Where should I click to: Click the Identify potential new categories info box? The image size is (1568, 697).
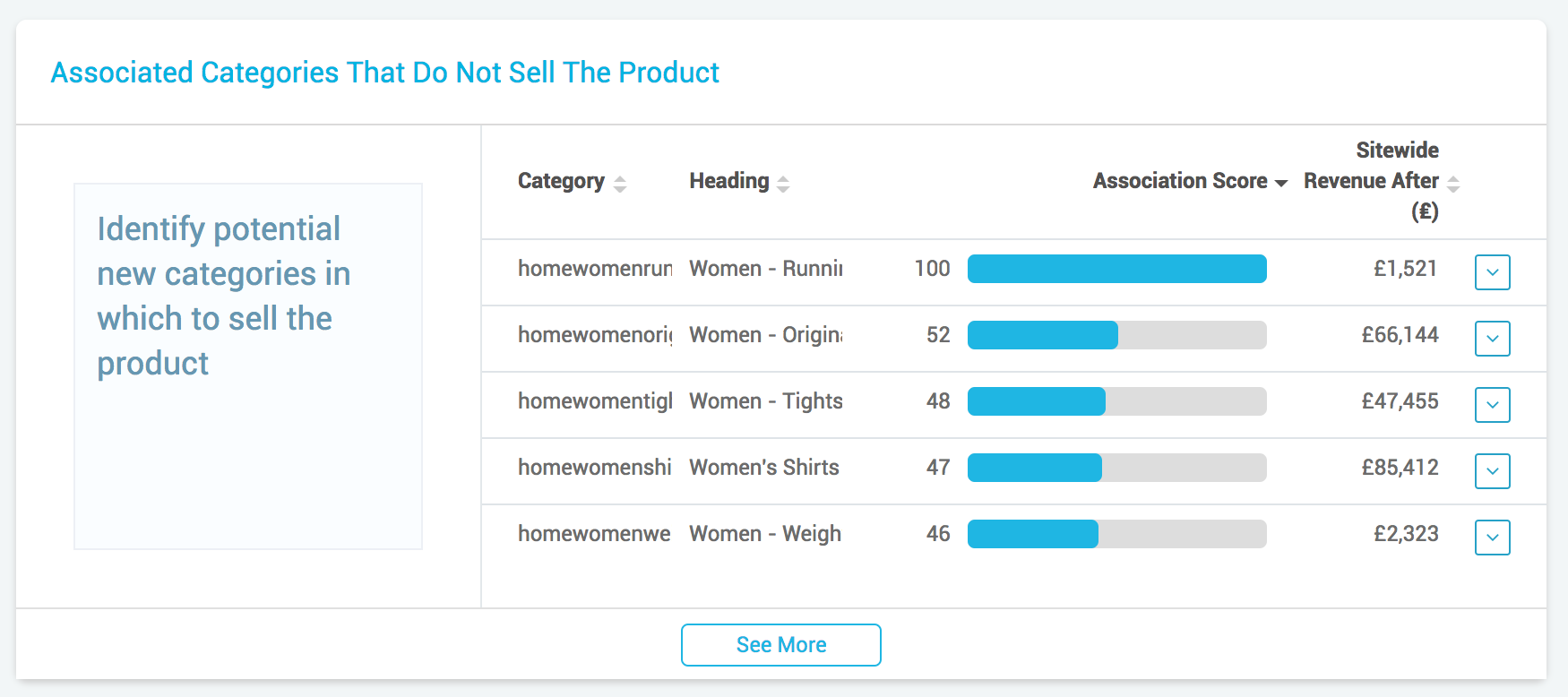click(x=248, y=366)
